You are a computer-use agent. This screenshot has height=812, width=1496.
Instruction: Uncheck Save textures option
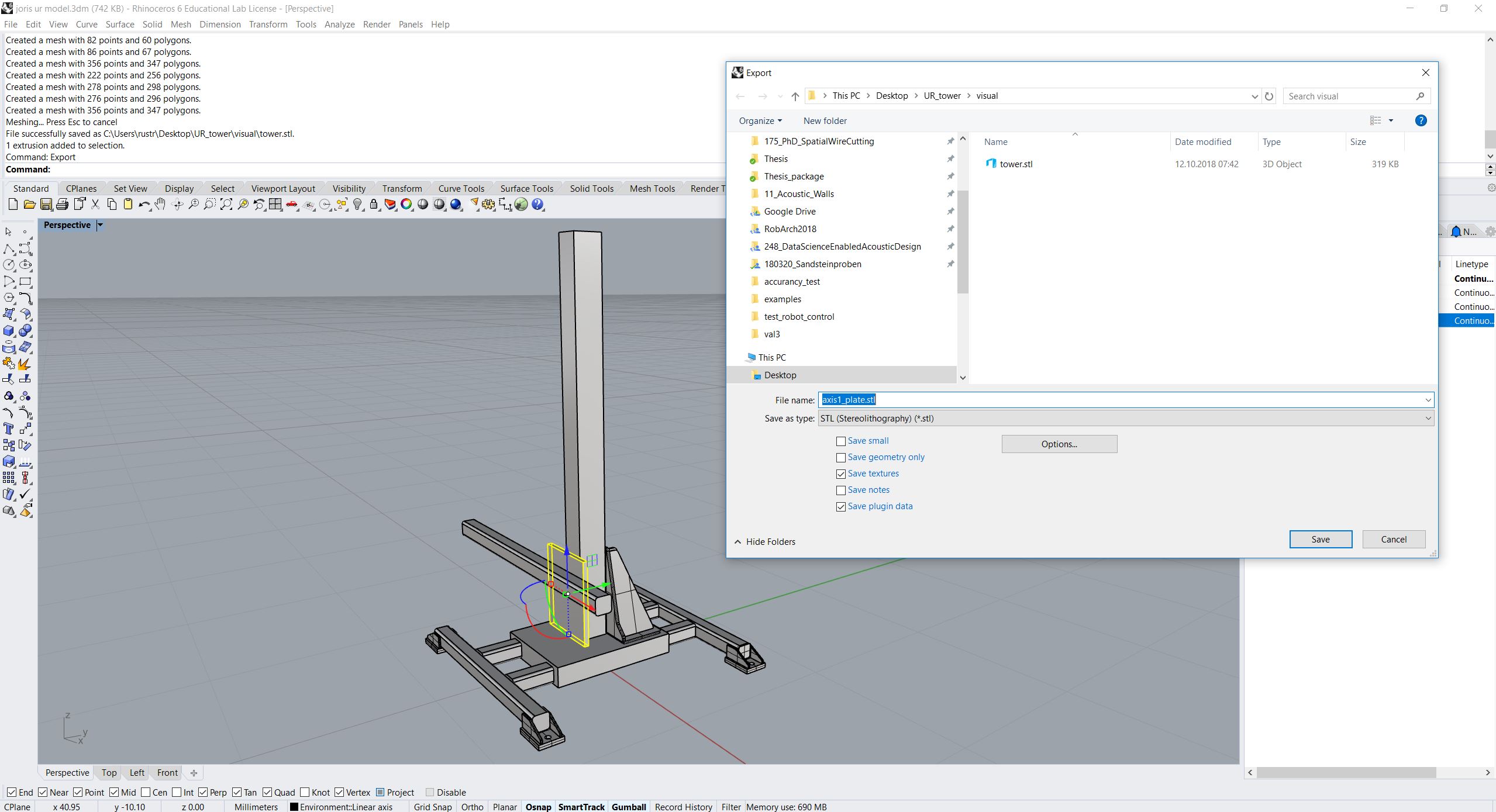click(841, 474)
